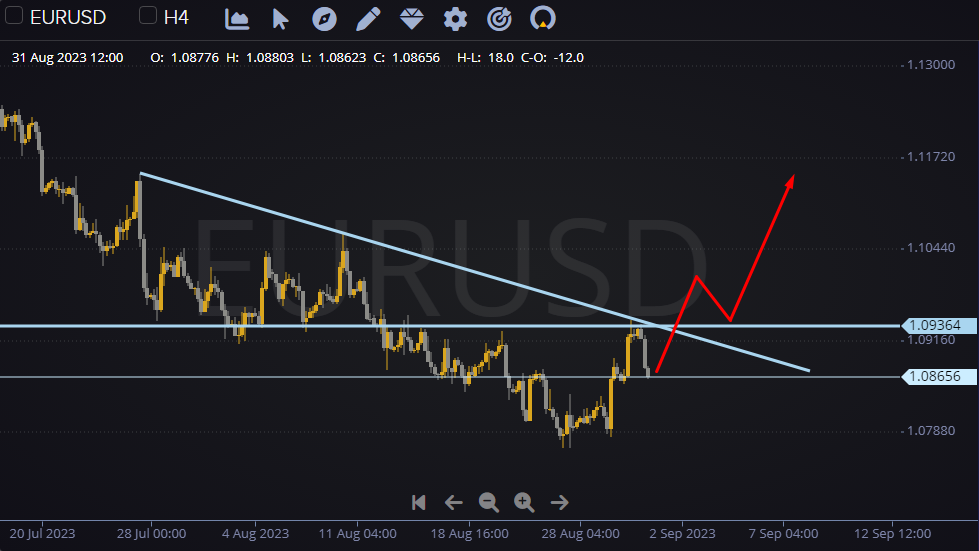
Task: Click the diamond icon in toolbar
Action: point(411,19)
